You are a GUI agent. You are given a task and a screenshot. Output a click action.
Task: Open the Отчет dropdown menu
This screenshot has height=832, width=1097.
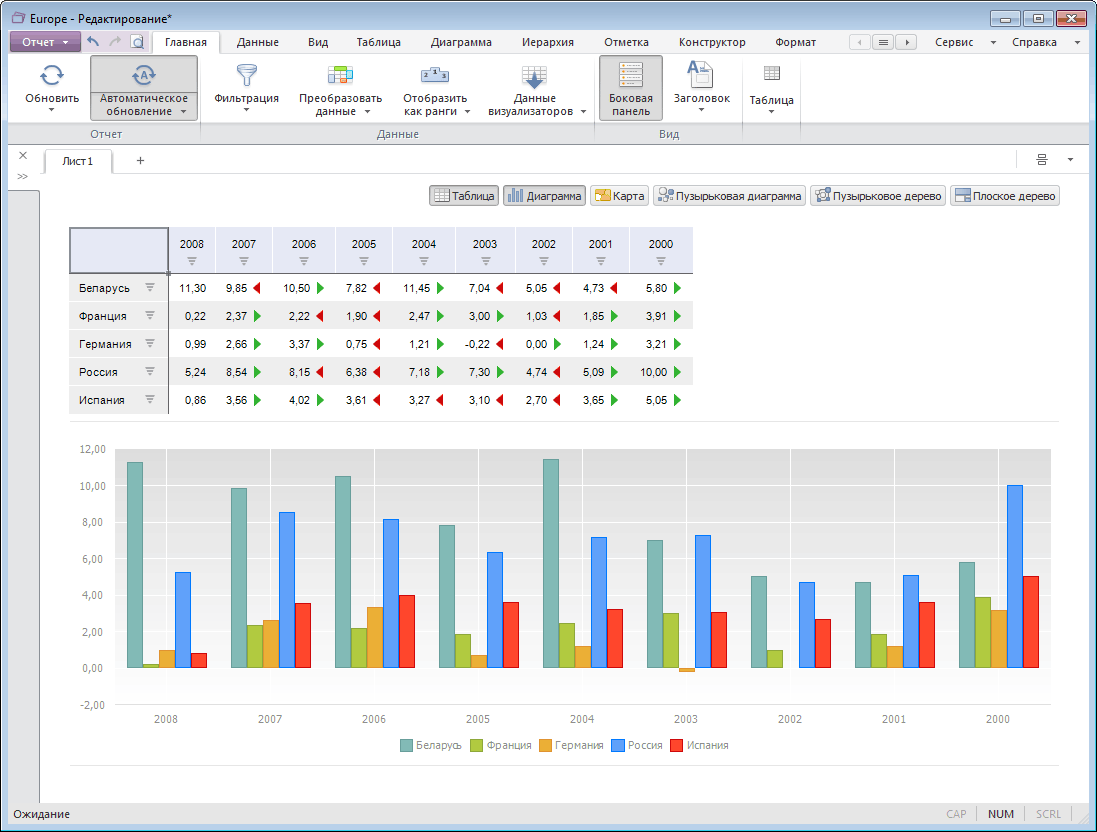[x=45, y=42]
